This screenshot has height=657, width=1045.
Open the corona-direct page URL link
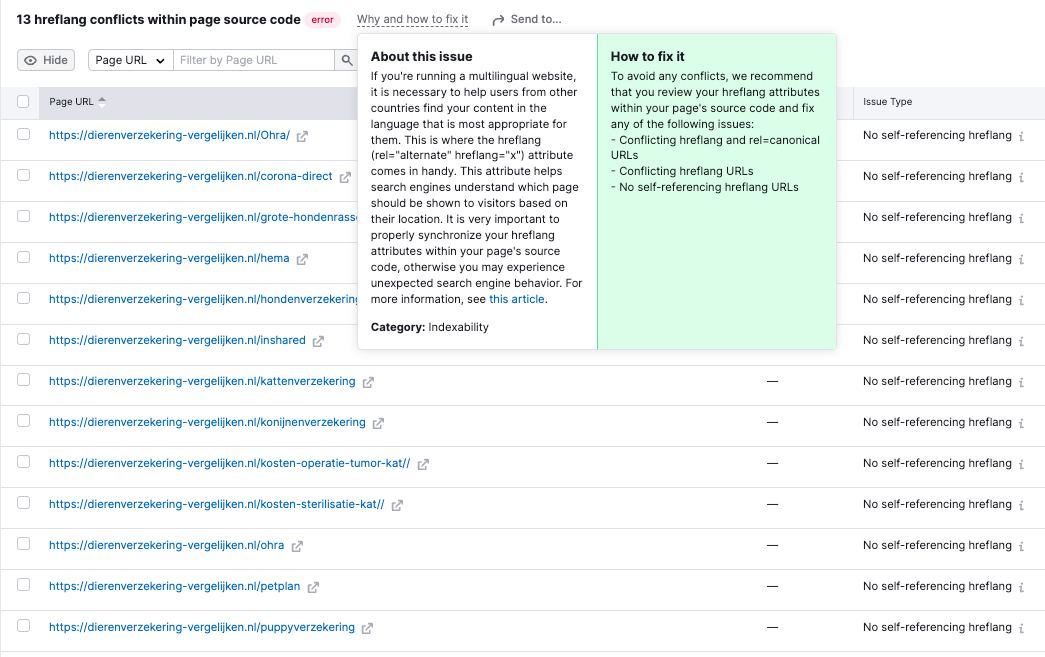pos(191,177)
